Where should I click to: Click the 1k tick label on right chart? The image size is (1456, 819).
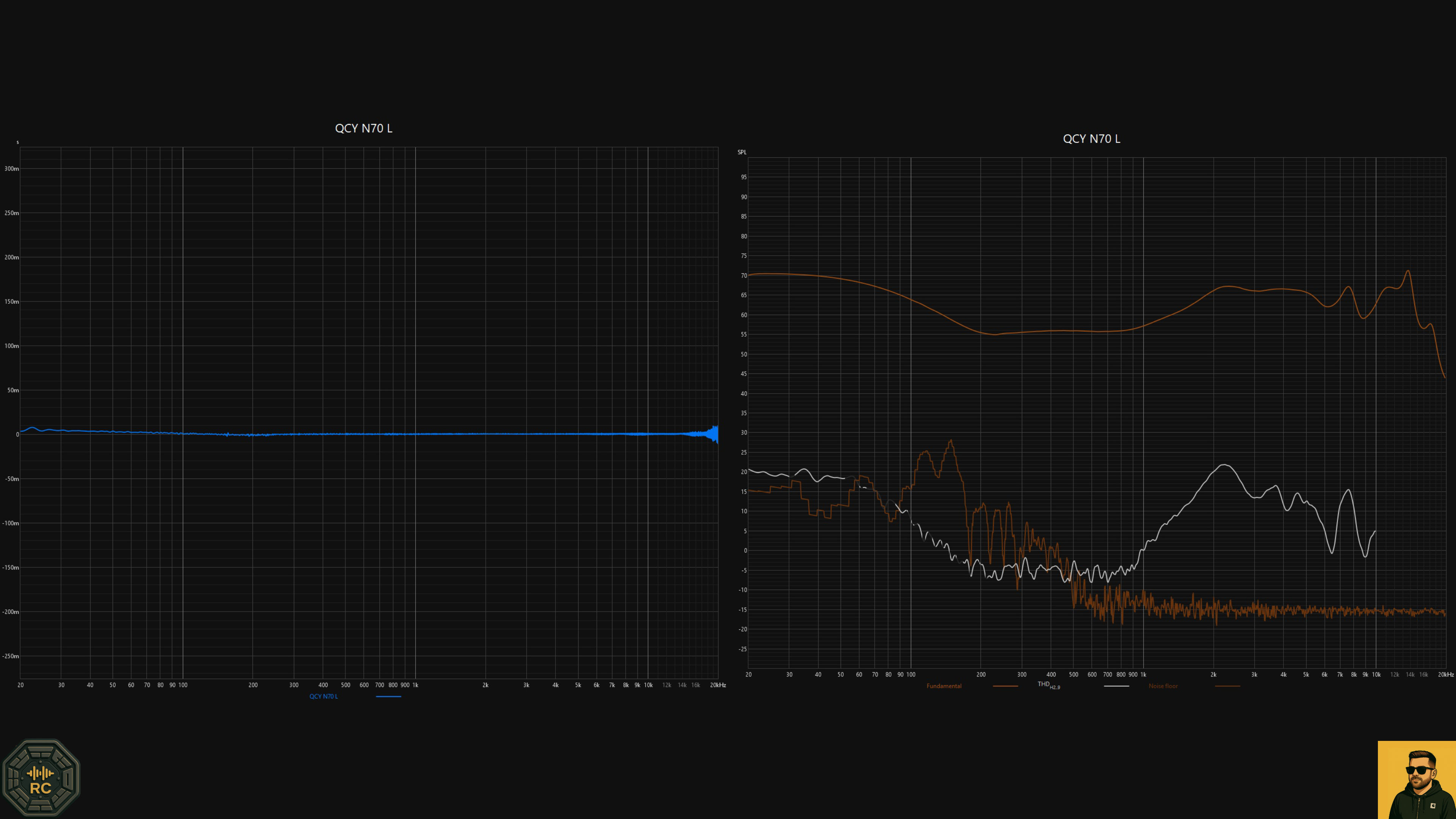[x=1143, y=675]
